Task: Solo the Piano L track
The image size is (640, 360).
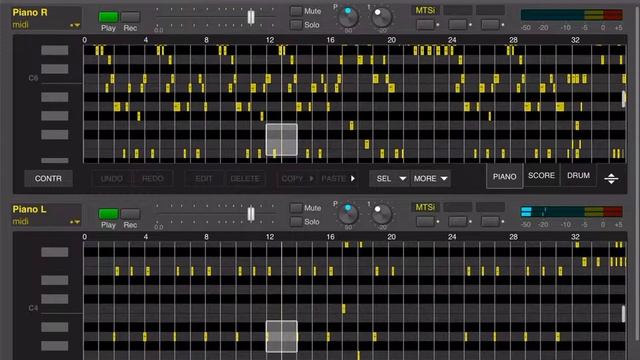Action: tap(296, 222)
